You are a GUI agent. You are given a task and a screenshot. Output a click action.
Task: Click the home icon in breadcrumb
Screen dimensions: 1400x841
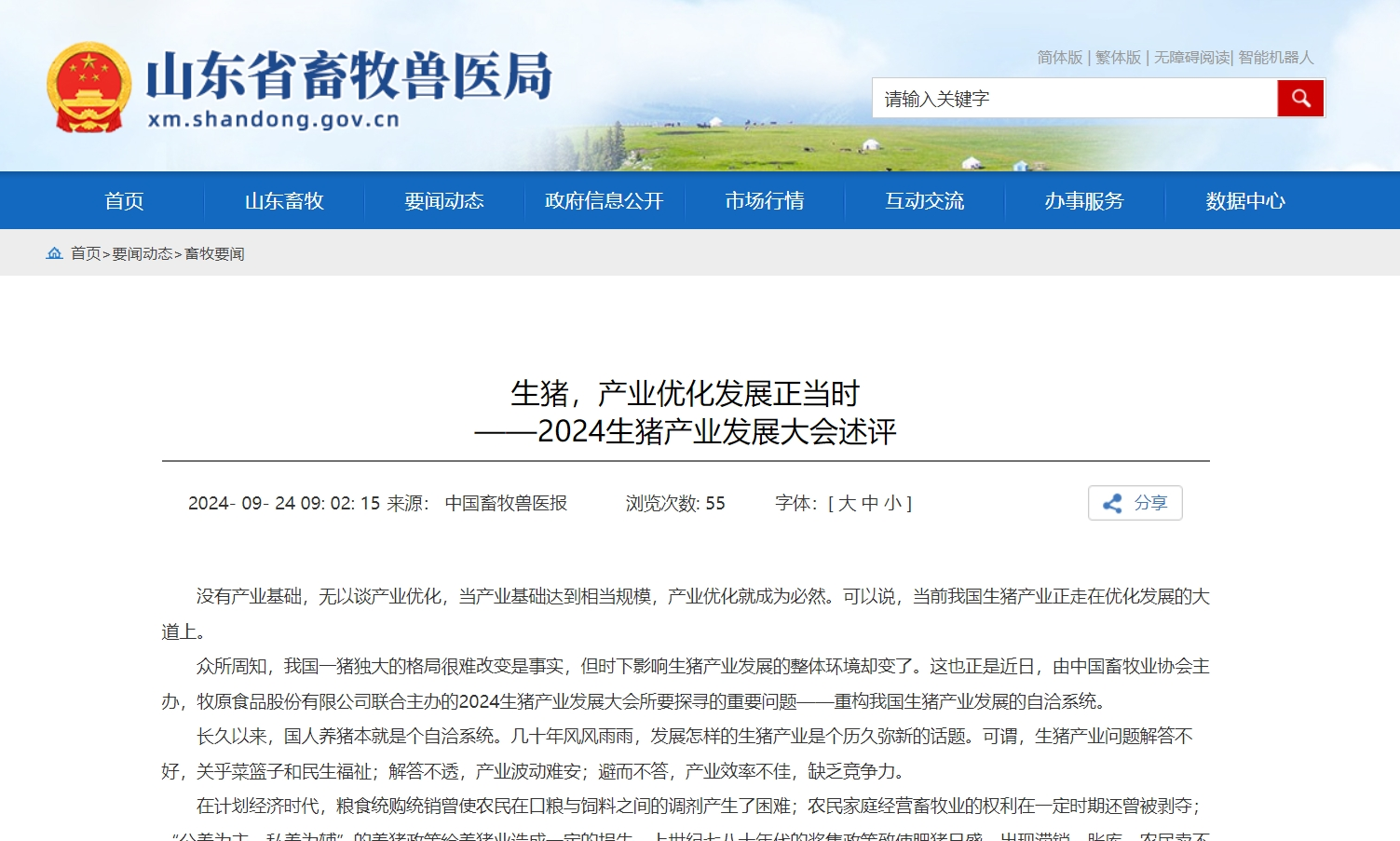click(x=55, y=253)
